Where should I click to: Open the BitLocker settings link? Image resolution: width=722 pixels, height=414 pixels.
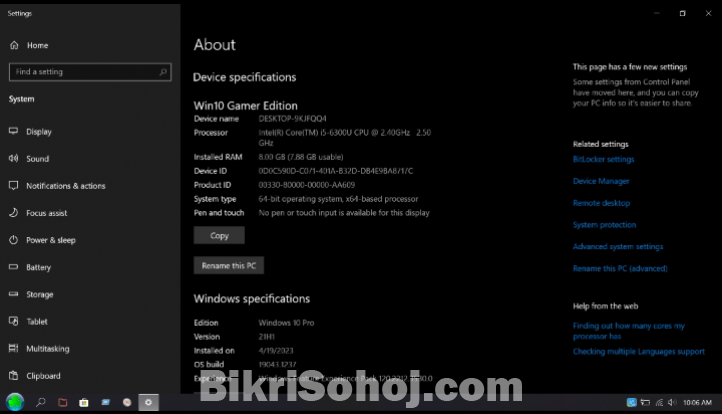click(x=603, y=159)
